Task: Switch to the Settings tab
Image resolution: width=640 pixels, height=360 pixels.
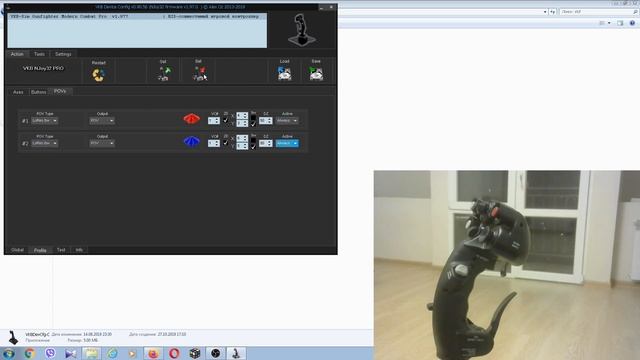Action: pos(63,54)
